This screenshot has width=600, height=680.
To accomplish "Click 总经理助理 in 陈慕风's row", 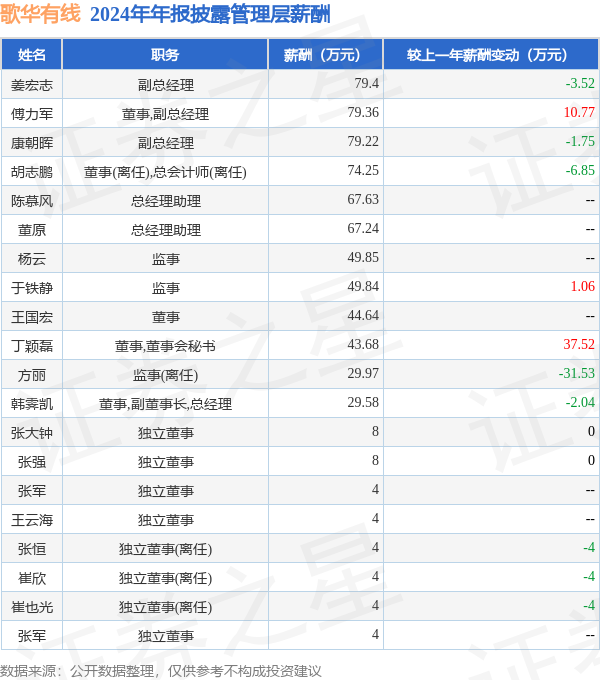I will [165, 201].
